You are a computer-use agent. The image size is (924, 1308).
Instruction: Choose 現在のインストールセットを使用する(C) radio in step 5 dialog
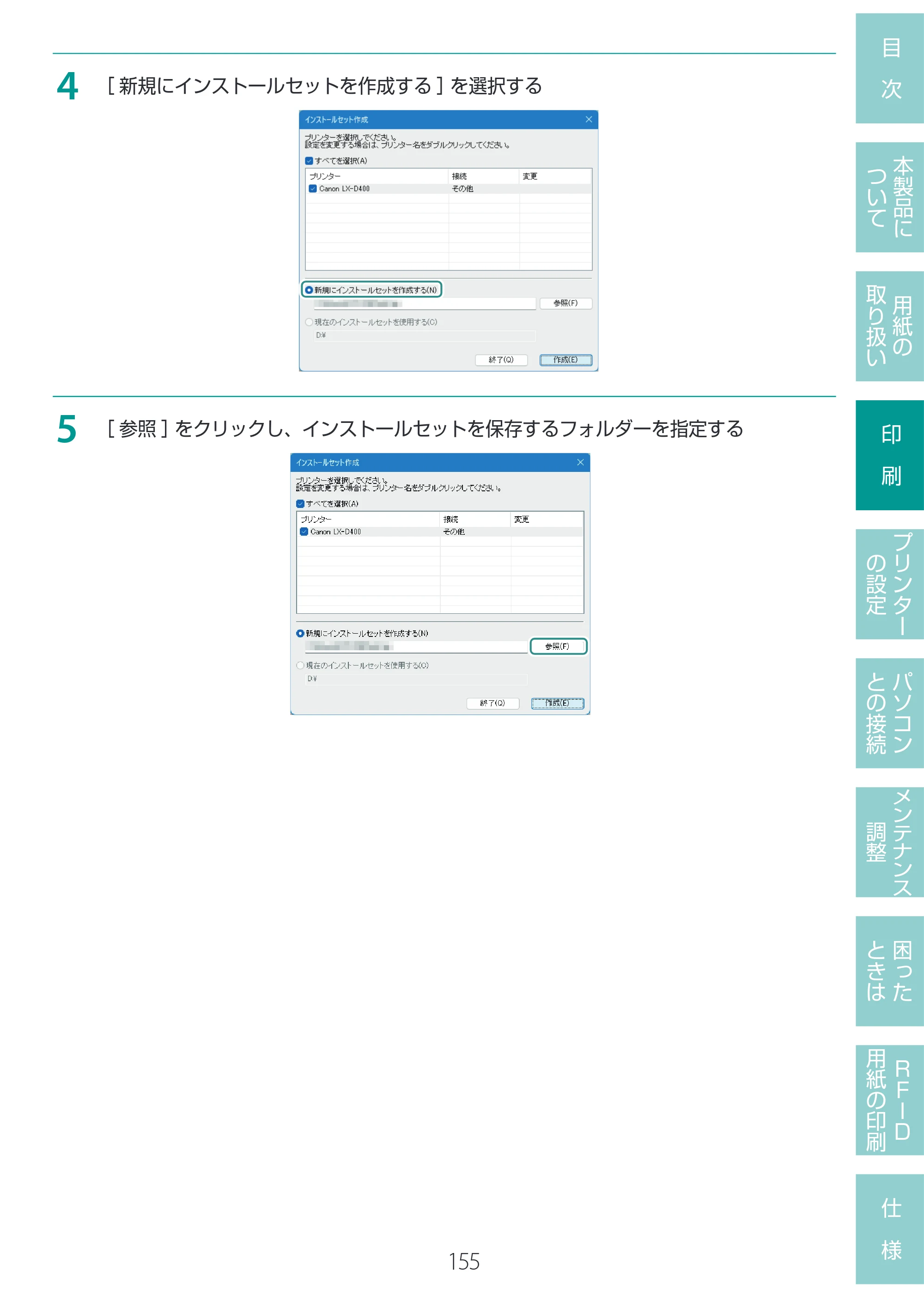pos(300,666)
